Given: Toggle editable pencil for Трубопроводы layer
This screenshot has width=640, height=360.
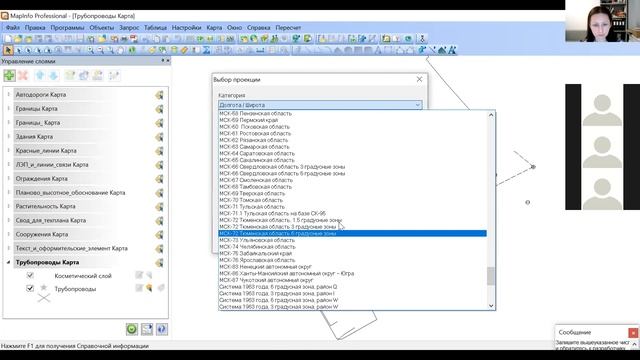Looking at the screenshot, I should coord(139,288).
